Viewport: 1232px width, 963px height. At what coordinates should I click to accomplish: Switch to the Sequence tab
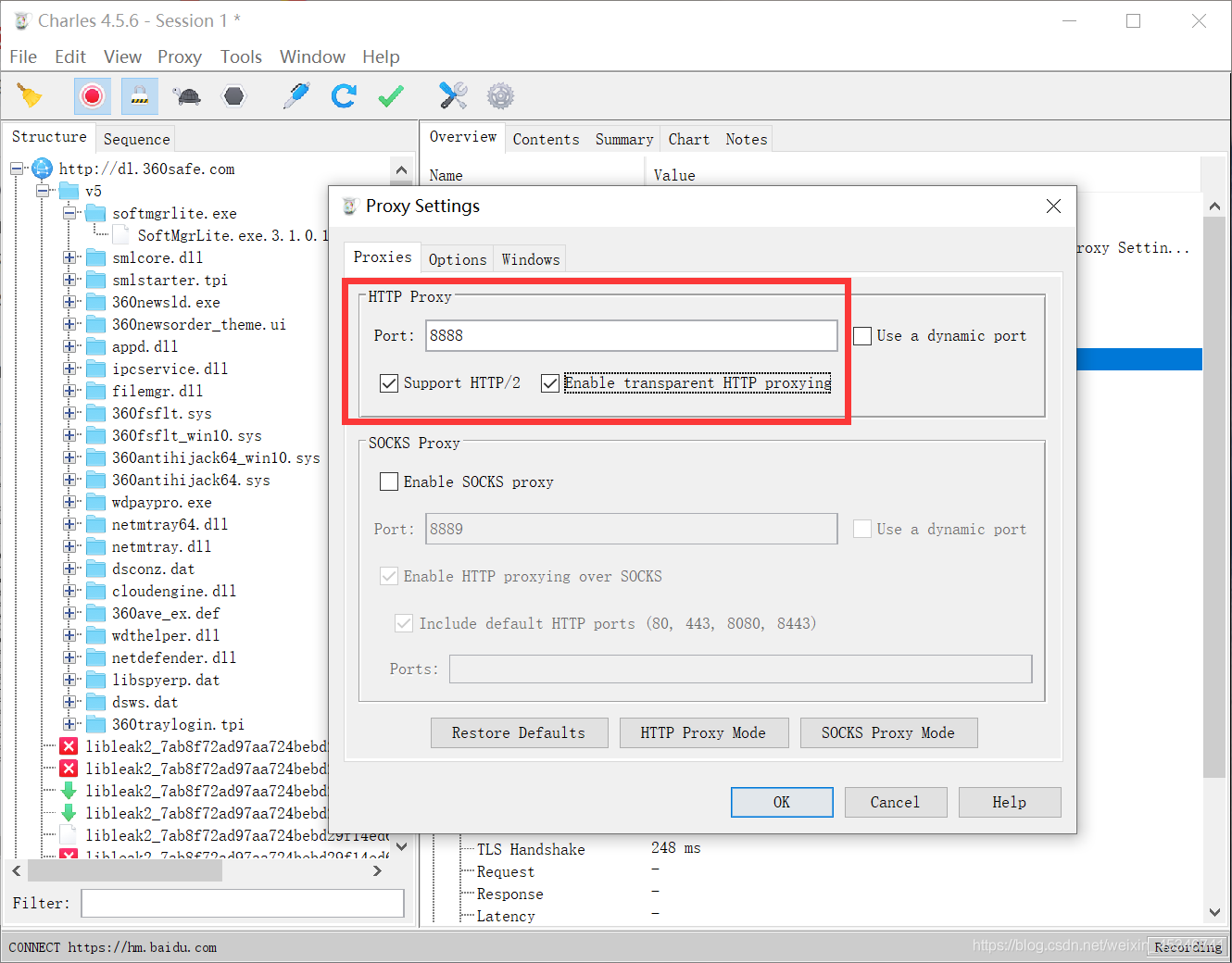(136, 139)
